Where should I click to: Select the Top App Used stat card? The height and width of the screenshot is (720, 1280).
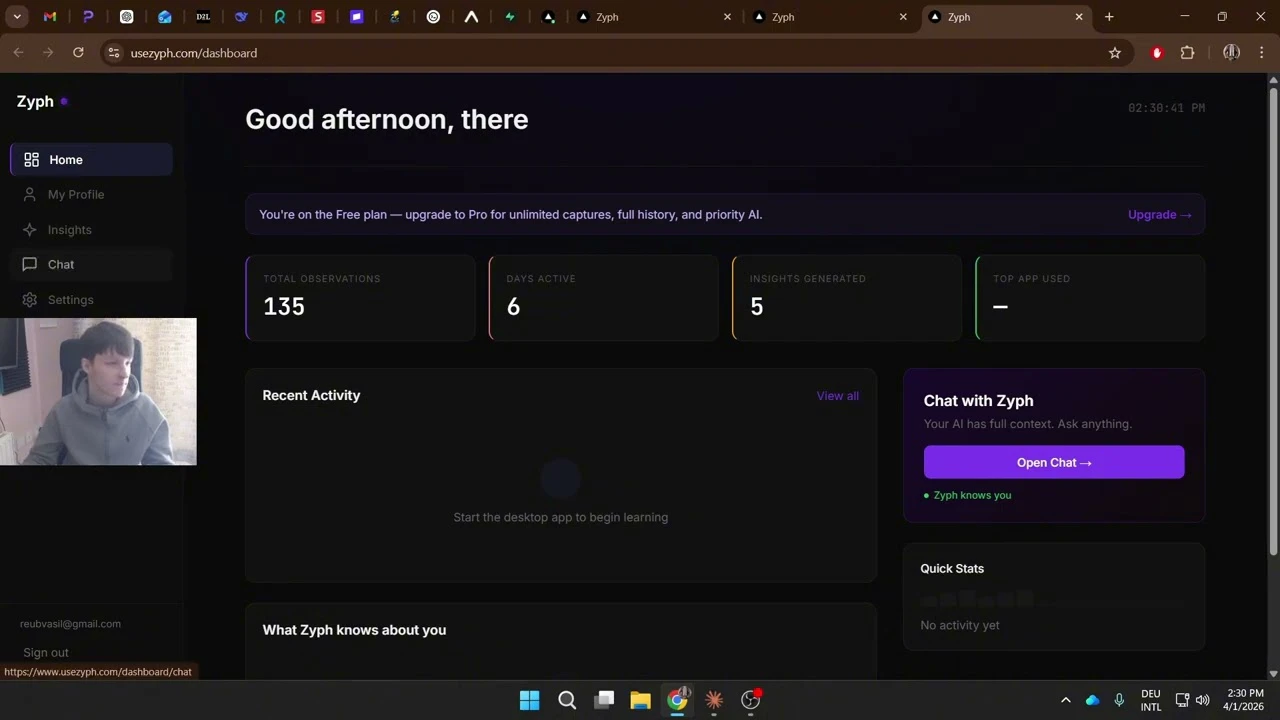(x=1090, y=298)
